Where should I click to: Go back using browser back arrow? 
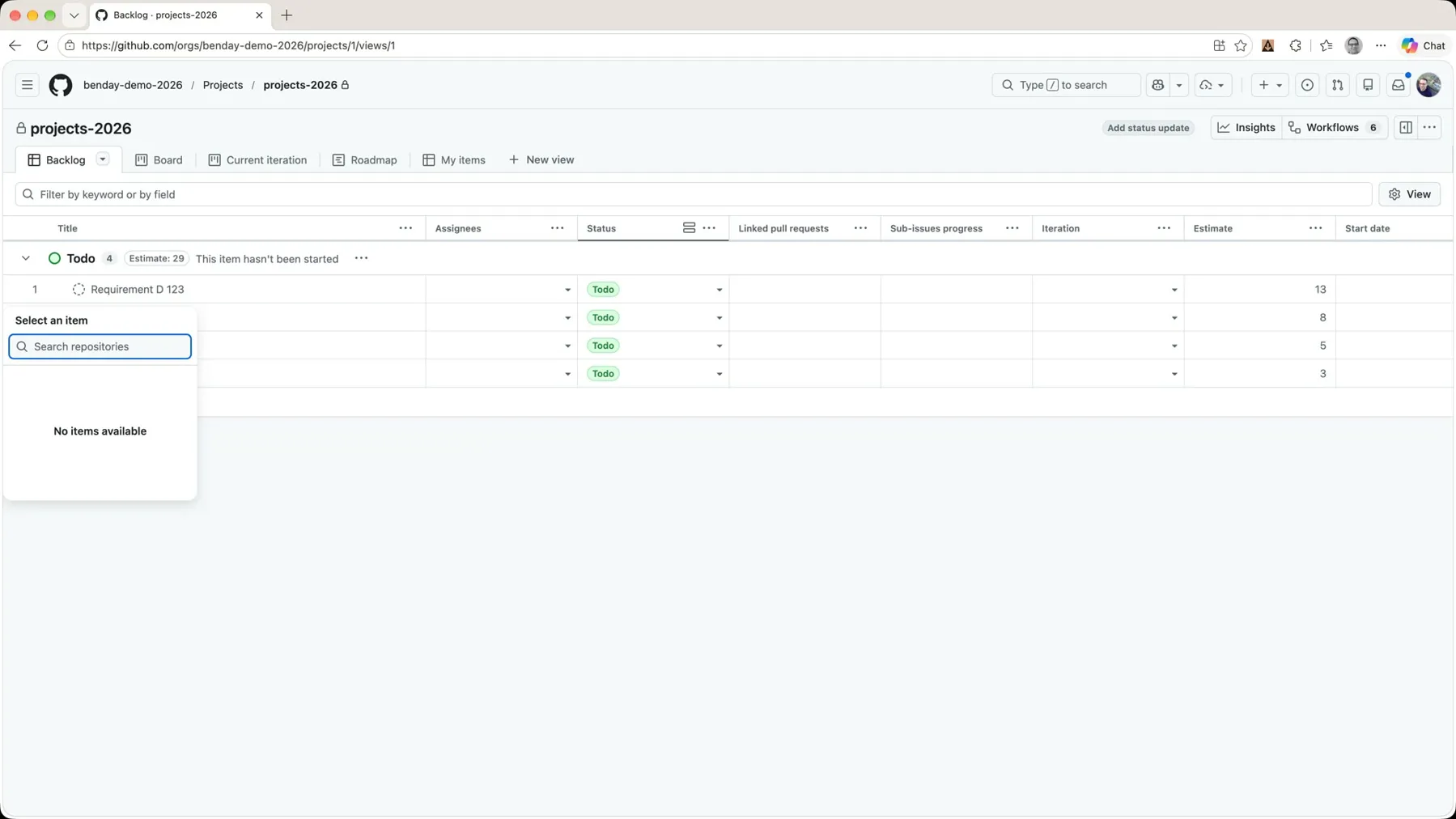pyautogui.click(x=15, y=45)
